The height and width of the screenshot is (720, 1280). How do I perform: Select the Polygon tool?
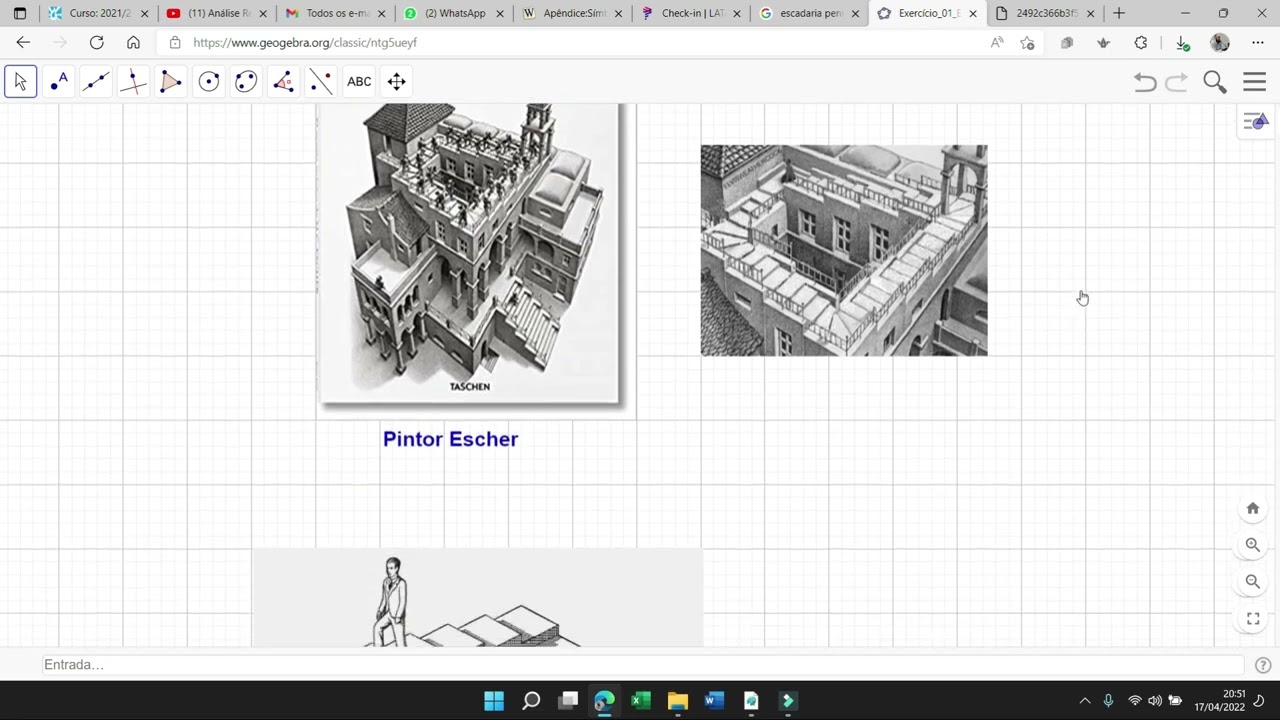pos(171,82)
